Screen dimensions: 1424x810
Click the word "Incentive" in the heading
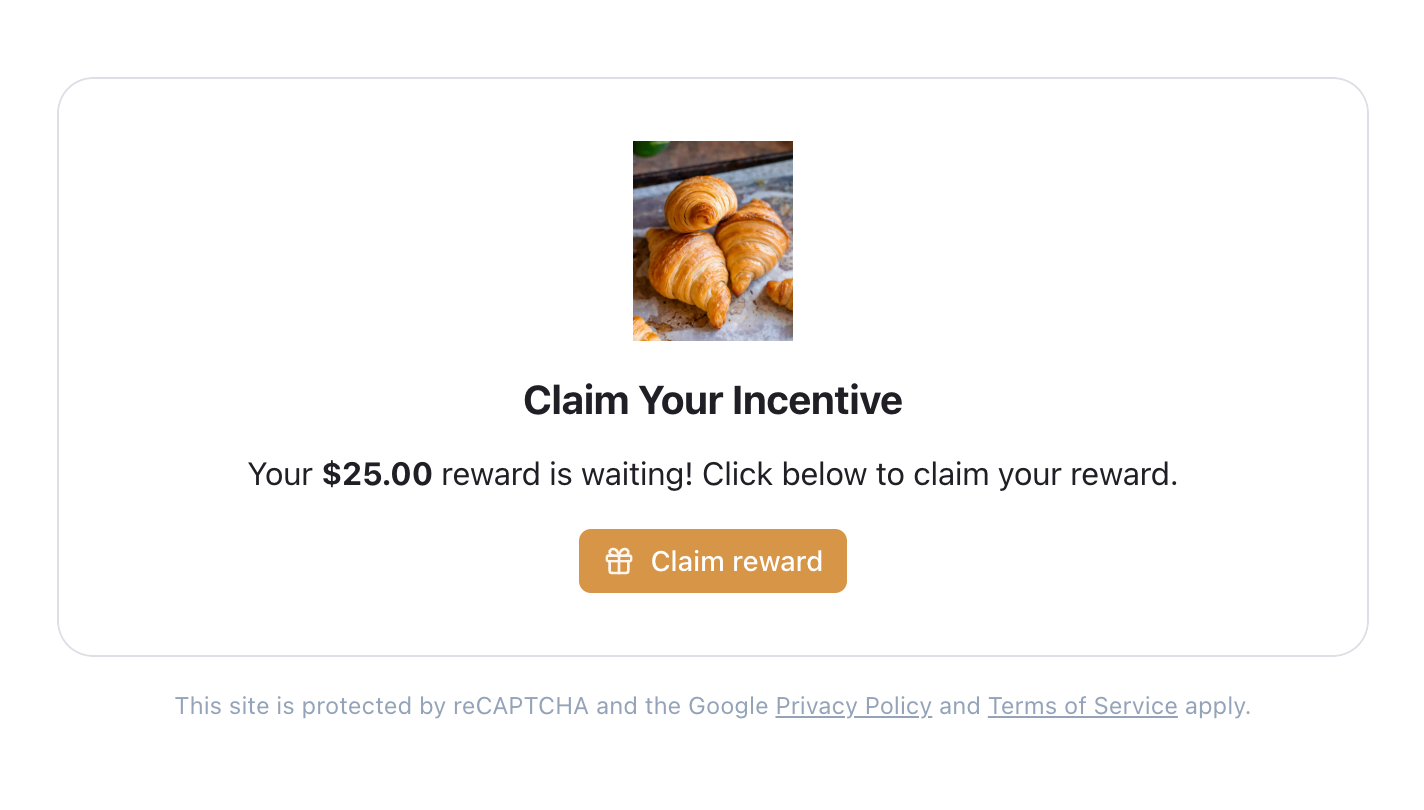(816, 401)
